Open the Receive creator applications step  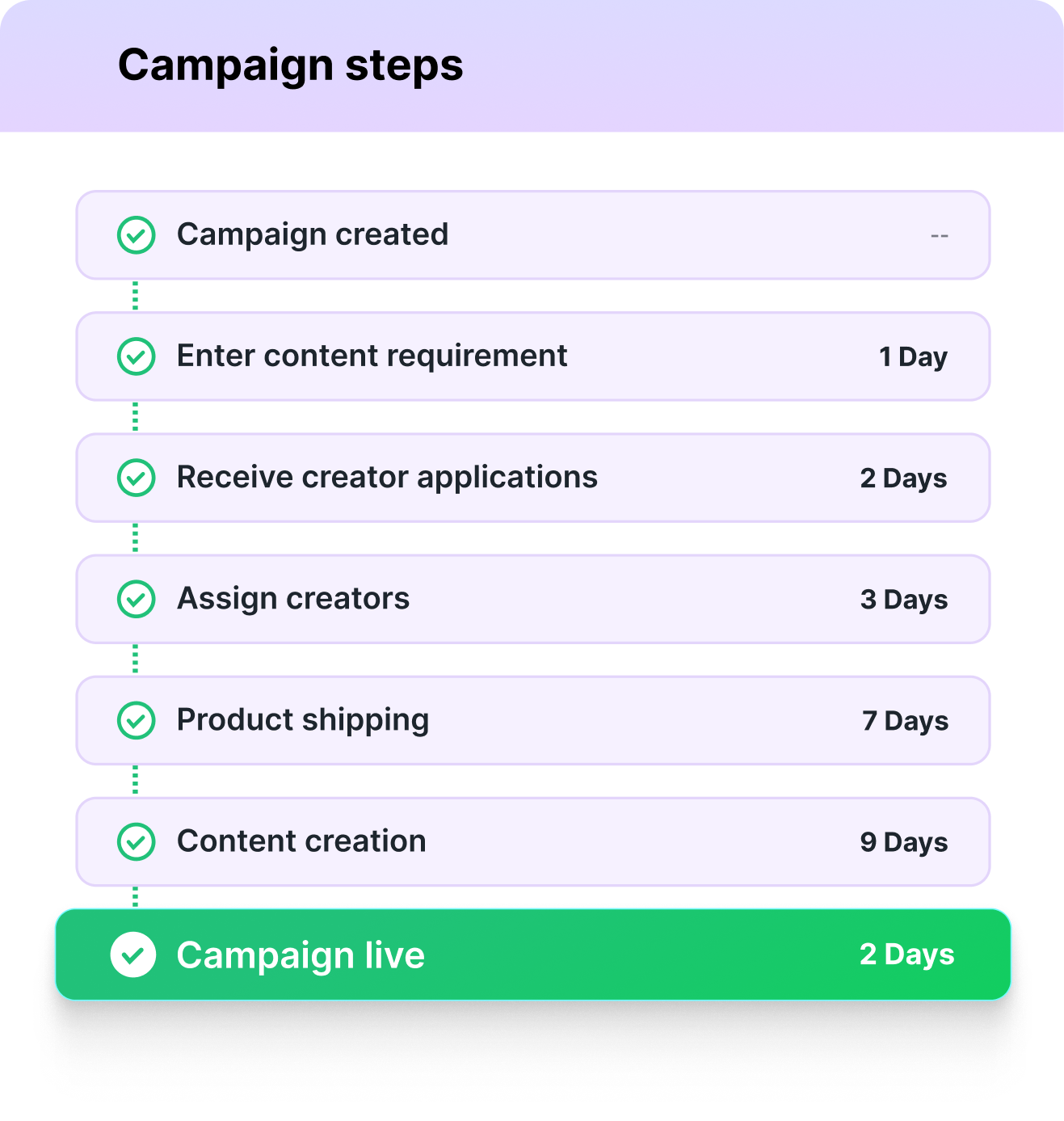(x=387, y=477)
